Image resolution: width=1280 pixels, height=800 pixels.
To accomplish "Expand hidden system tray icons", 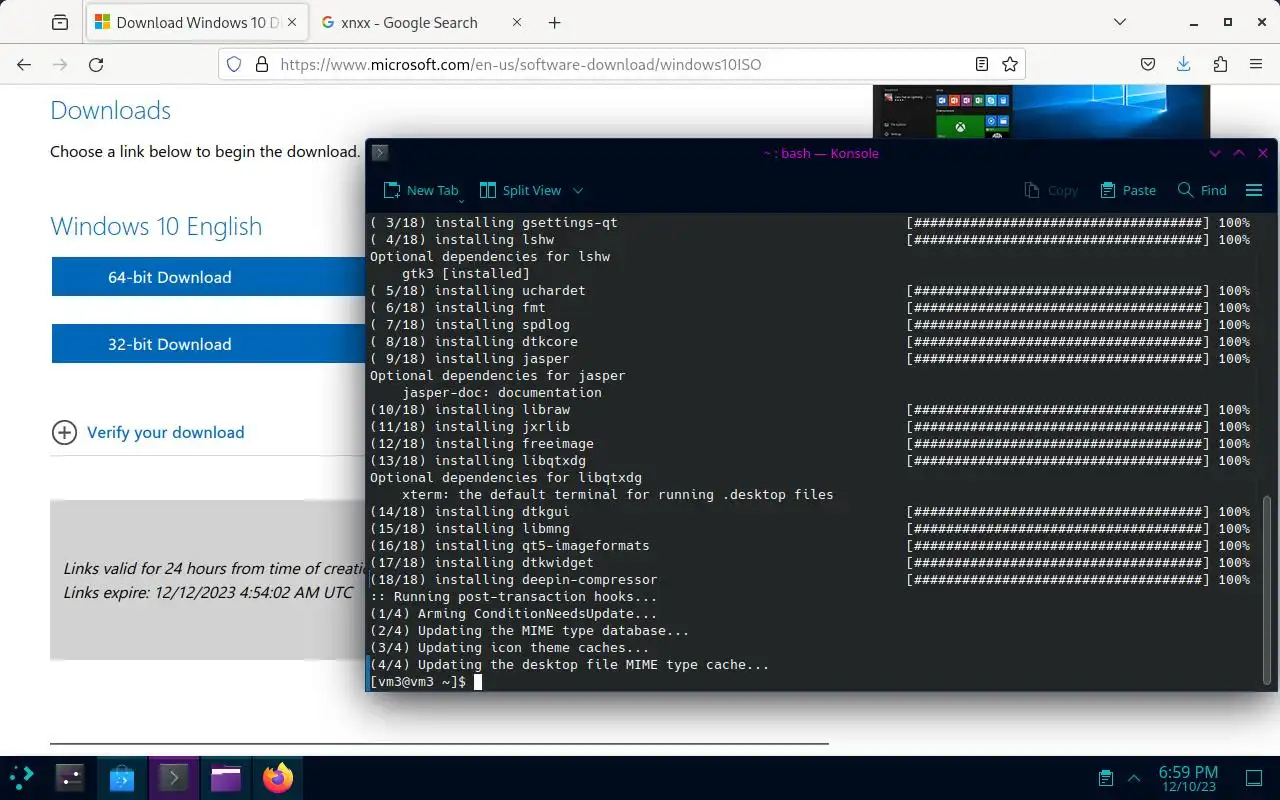I will 1134,777.
